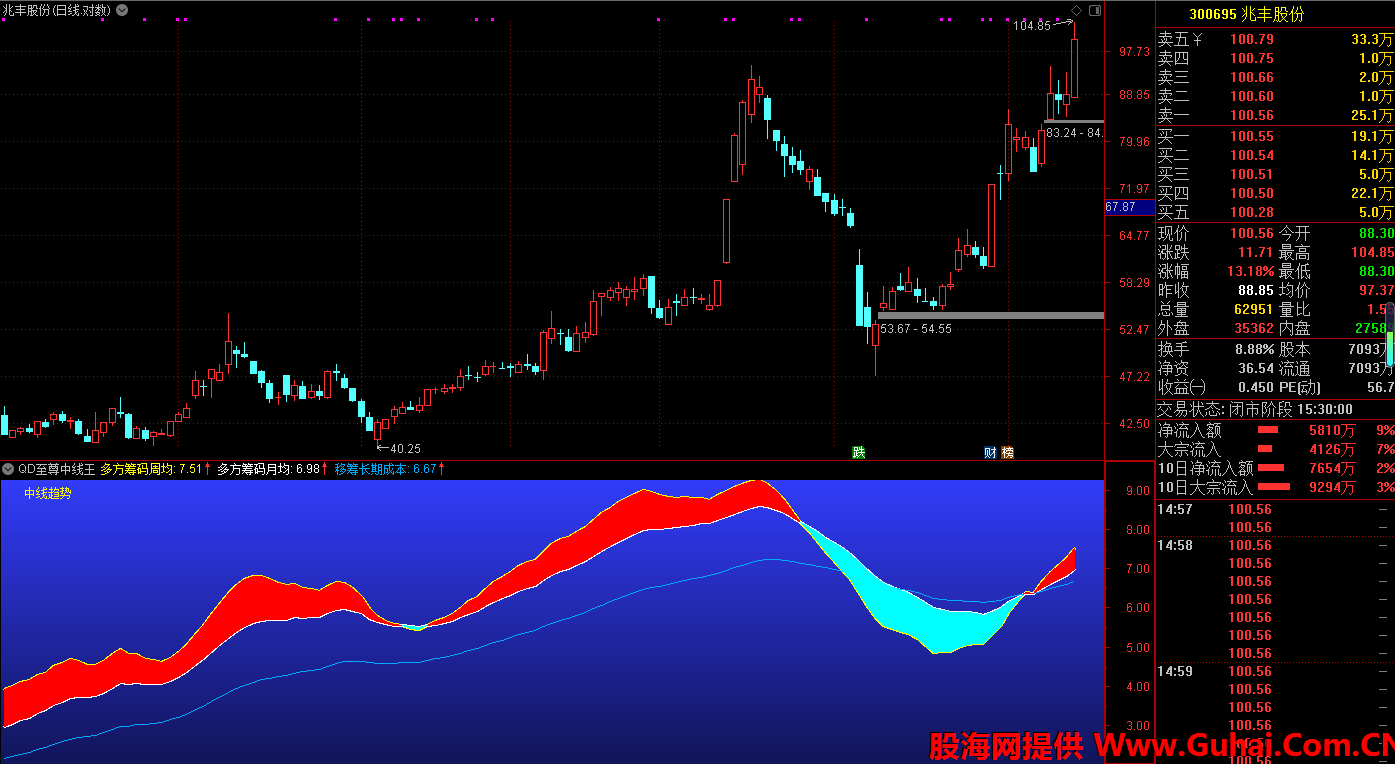This screenshot has height=764, width=1395.
Task: Click the green 跌 marker badge
Action: coord(858,452)
